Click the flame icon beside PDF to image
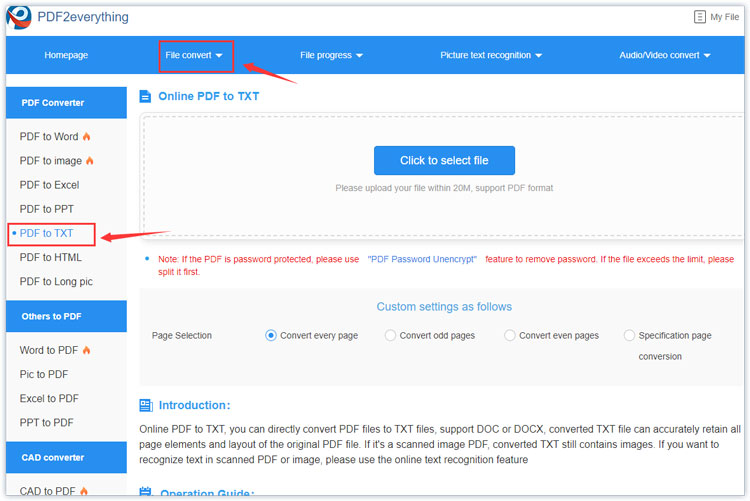750x501 pixels. click(89, 161)
